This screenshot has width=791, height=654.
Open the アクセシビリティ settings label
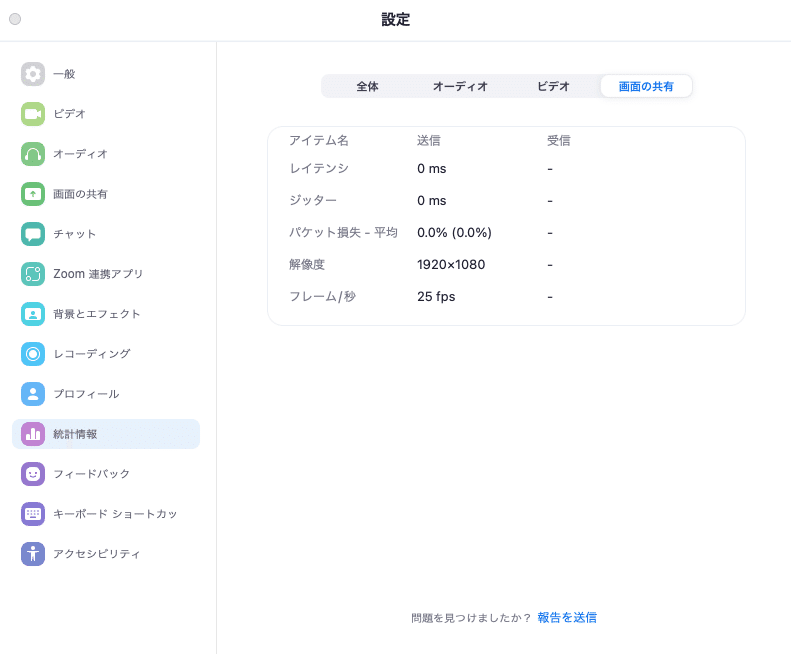(x=97, y=554)
